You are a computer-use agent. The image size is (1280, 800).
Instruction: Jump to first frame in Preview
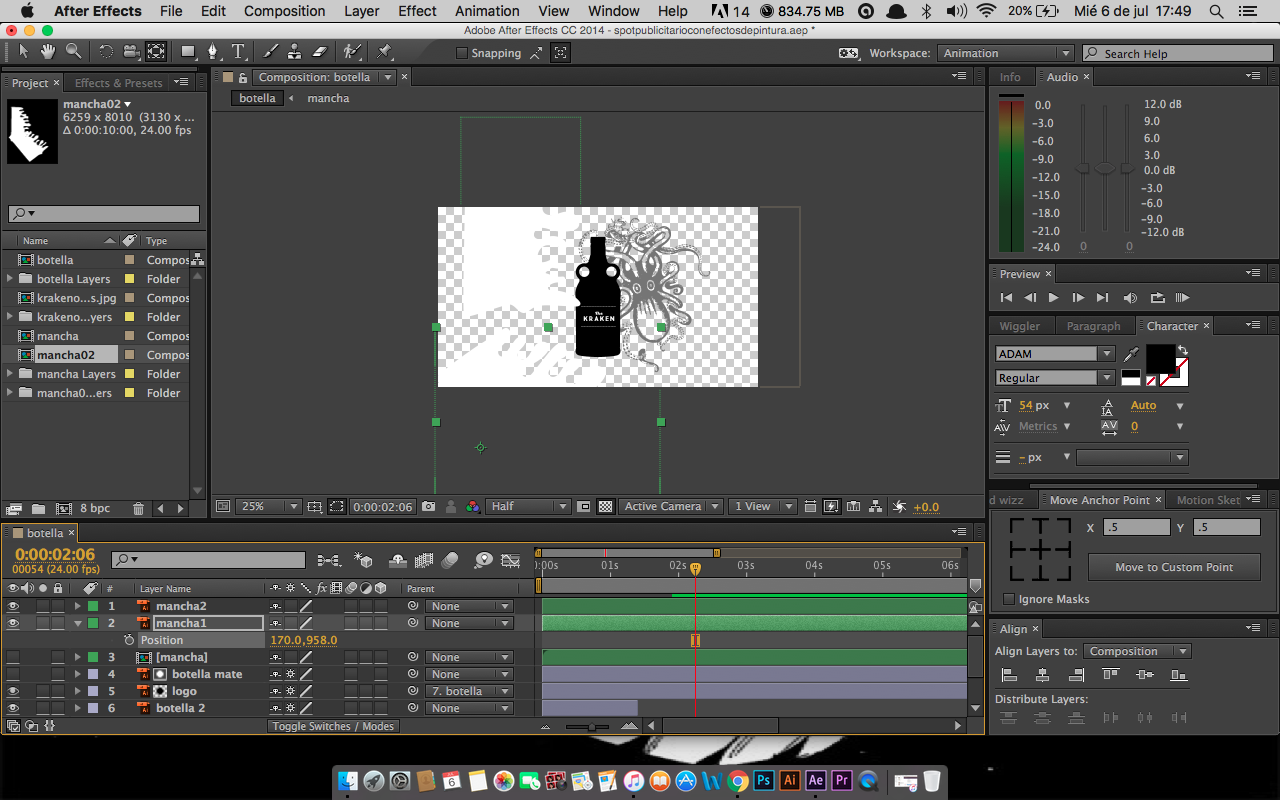point(1006,298)
